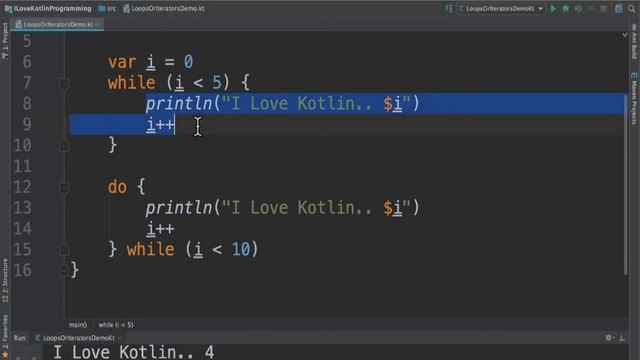The height and width of the screenshot is (360, 640).
Task: Open the Ant Build side panel
Action: (x=634, y=42)
